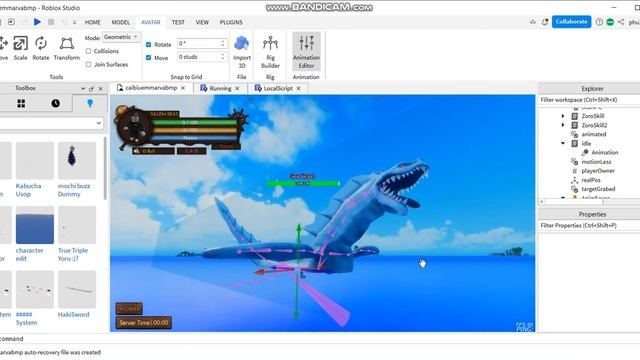The width and height of the screenshot is (640, 360).
Task: Click the Filter workspace search field
Action: [589, 100]
